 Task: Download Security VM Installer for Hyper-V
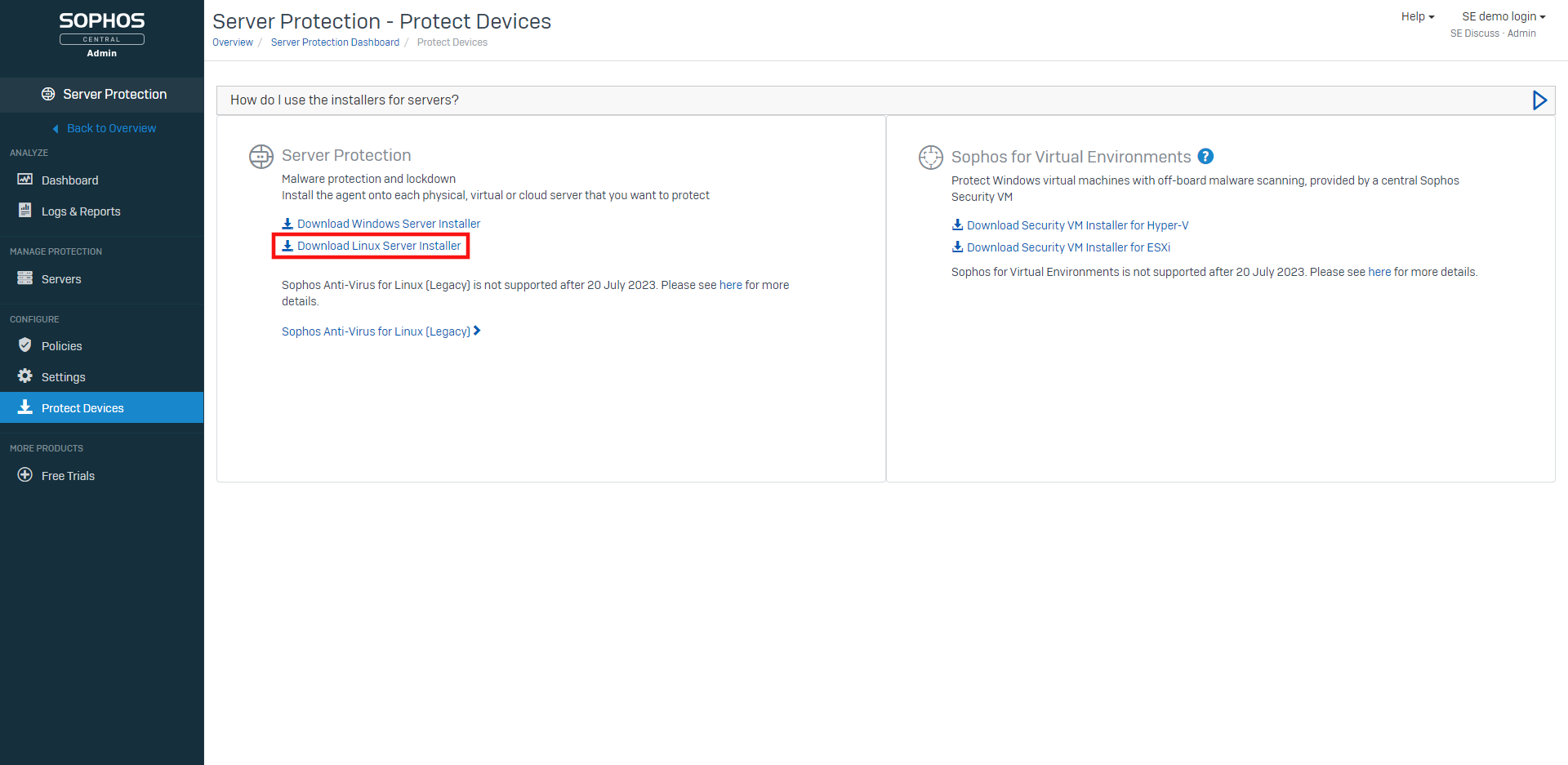(1076, 225)
